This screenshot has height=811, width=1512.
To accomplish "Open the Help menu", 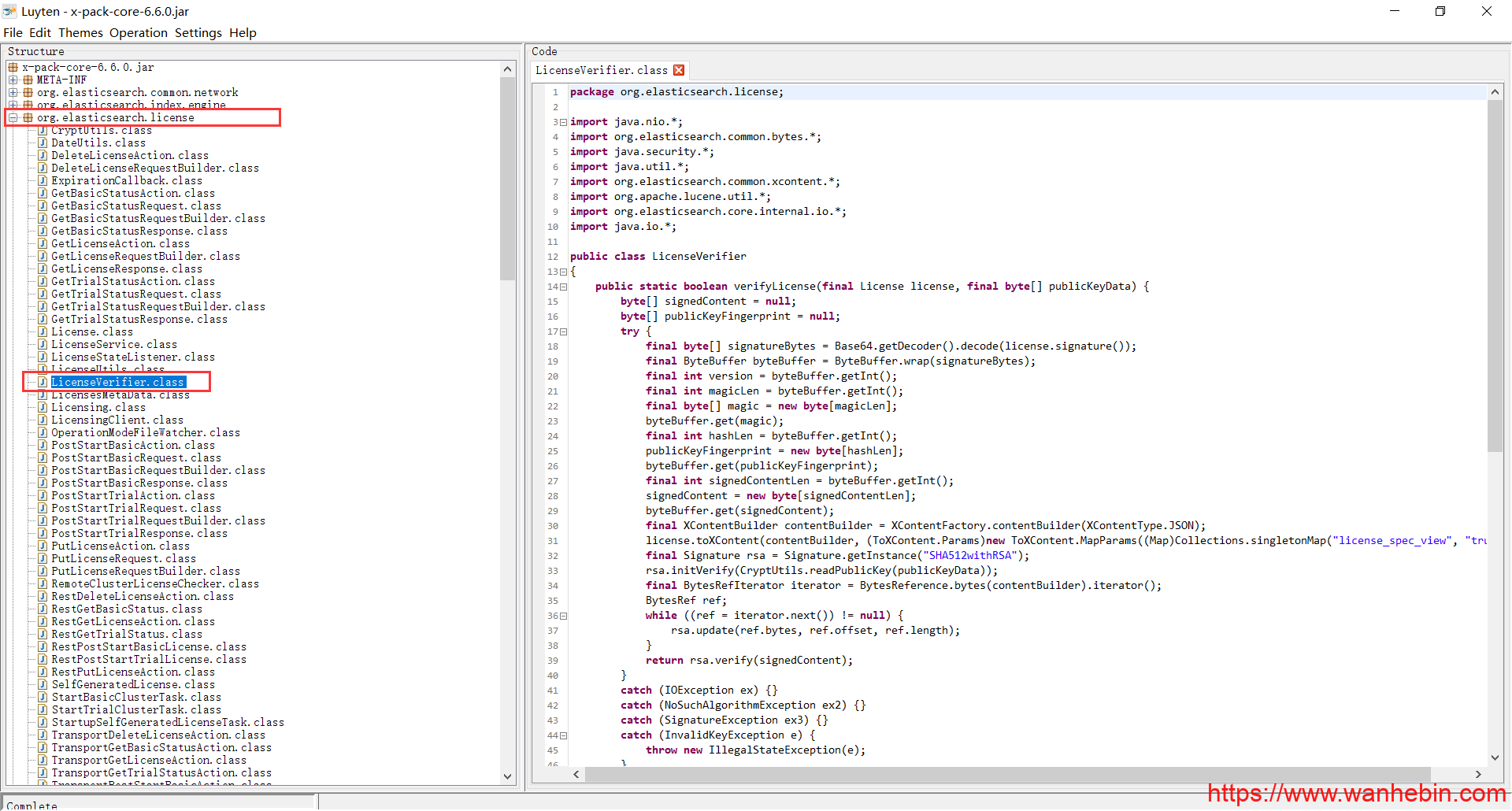I will pos(243,32).
